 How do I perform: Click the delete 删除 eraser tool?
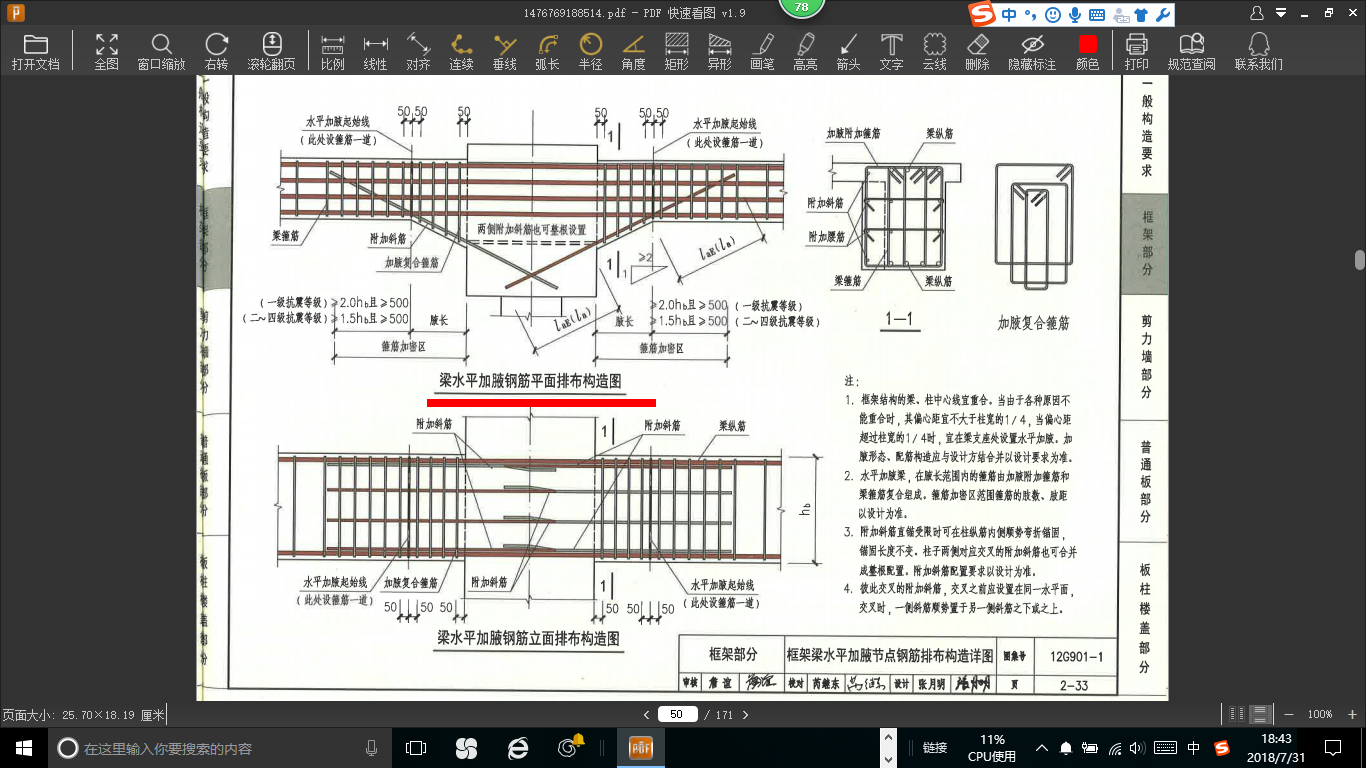coord(977,52)
